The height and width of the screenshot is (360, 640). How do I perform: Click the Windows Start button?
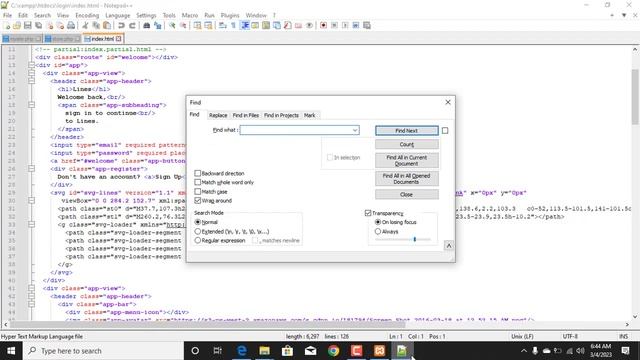click(11, 351)
